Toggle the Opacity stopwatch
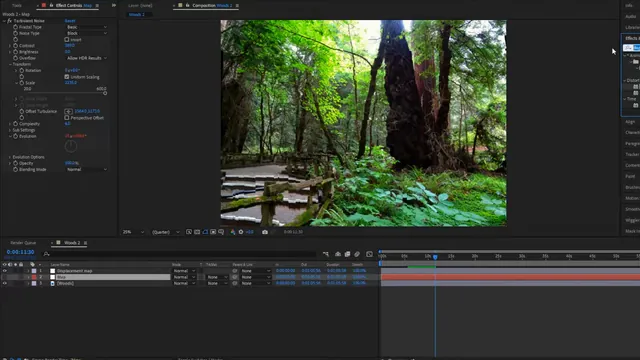This screenshot has height=360, width=640. click(16, 163)
